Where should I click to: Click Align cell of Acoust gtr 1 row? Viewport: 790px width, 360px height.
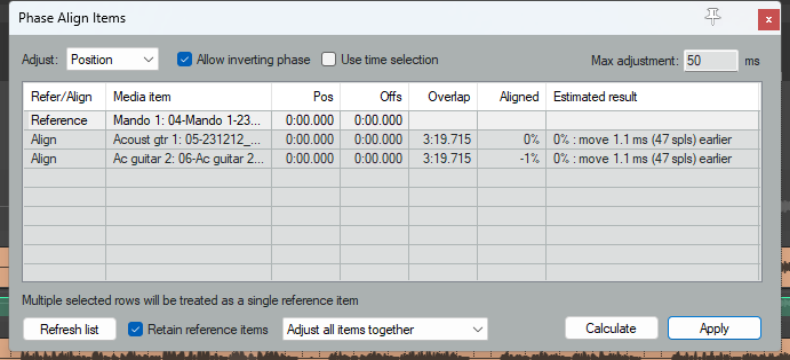pyautogui.click(x=64, y=139)
